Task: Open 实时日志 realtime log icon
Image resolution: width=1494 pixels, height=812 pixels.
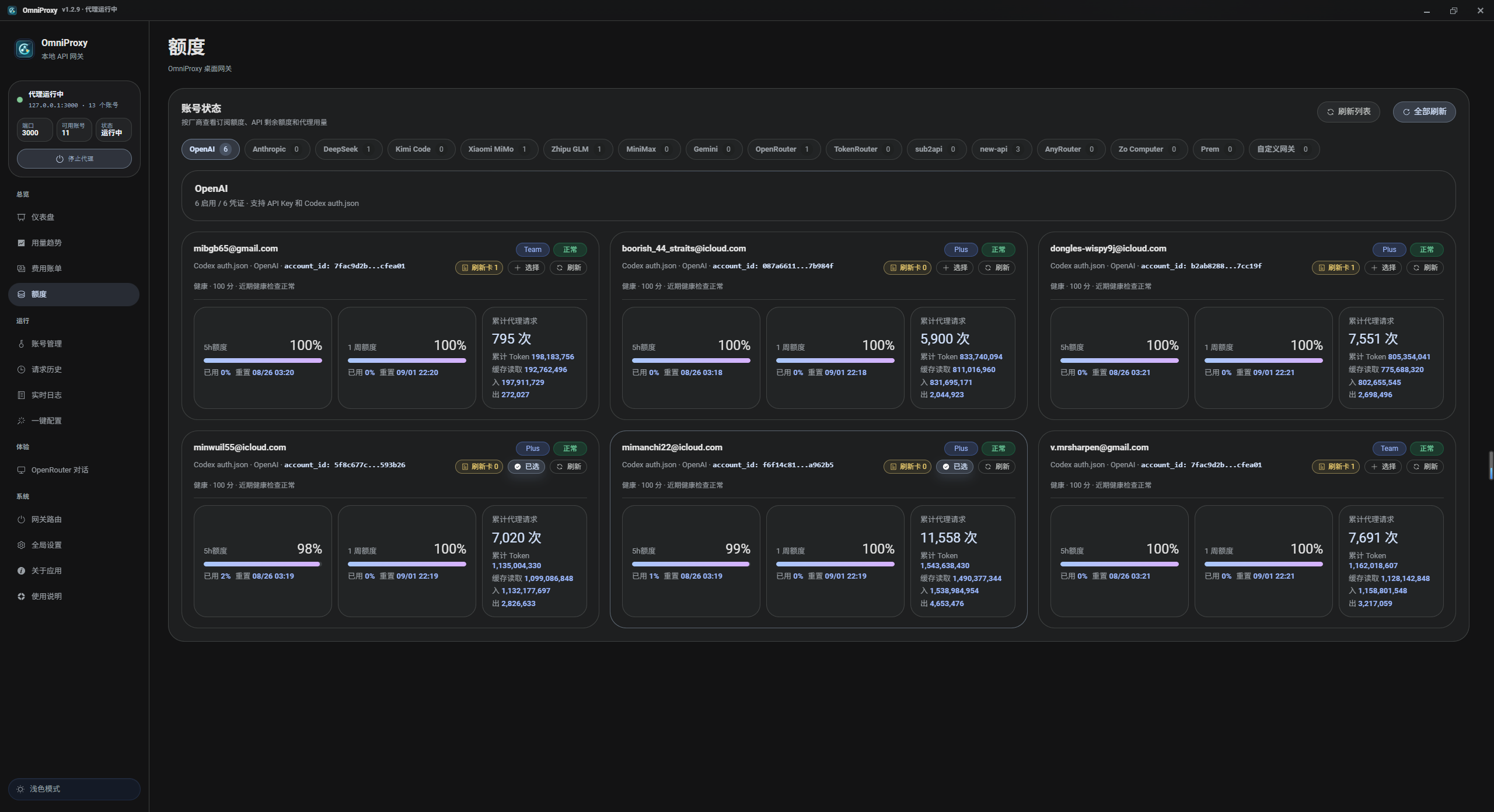Action: point(21,395)
